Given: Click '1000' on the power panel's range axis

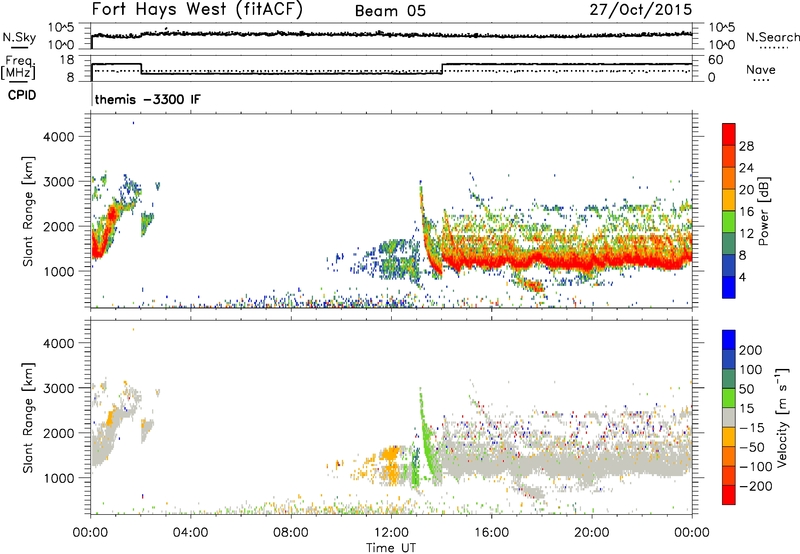Looking at the screenshot, I should [x=59, y=271].
